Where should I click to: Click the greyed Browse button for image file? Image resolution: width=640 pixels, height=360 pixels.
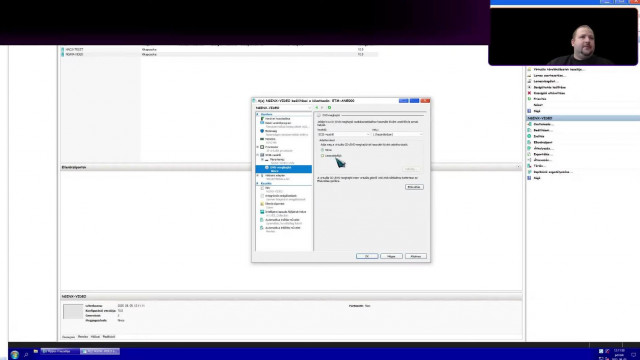[x=411, y=169]
